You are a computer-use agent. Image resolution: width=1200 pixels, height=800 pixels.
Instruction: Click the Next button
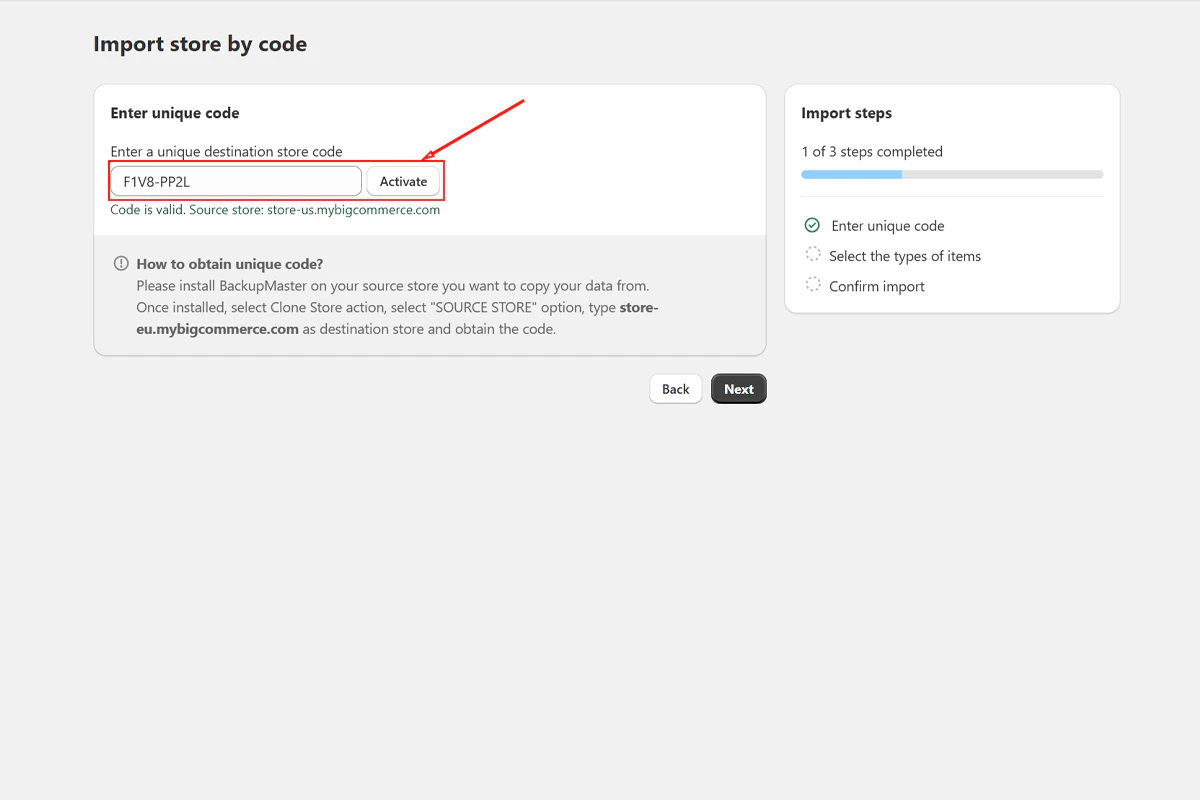pyautogui.click(x=739, y=389)
